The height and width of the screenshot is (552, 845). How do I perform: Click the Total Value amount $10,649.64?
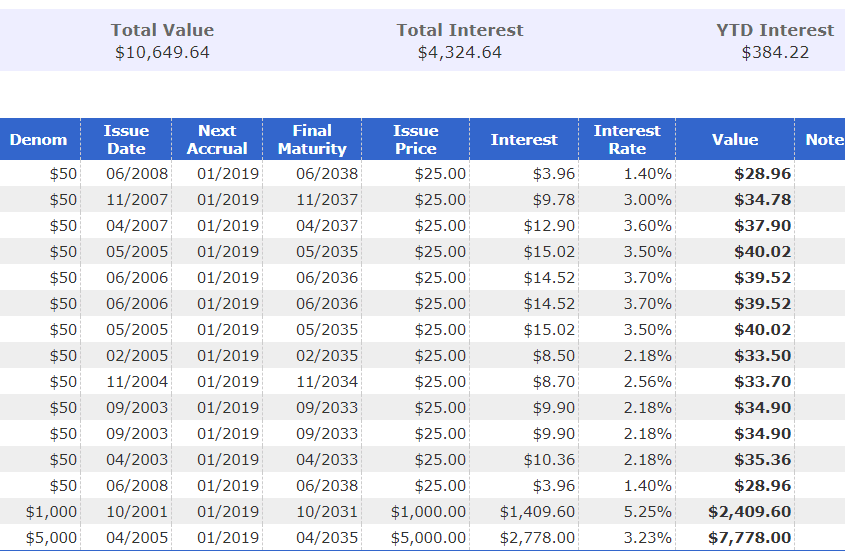click(x=162, y=52)
